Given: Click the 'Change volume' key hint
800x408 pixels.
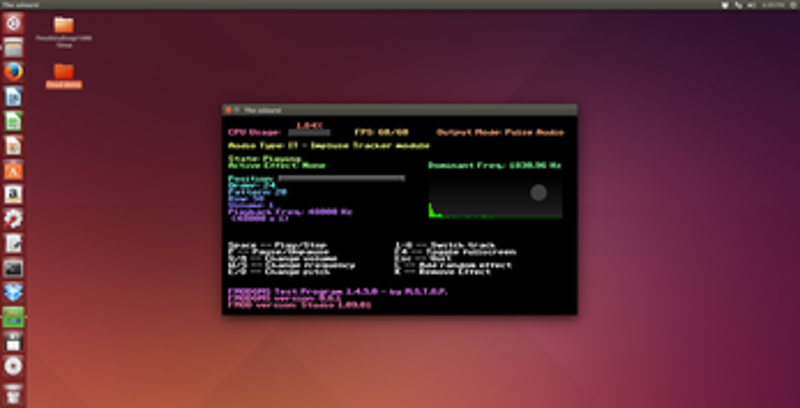Looking at the screenshot, I should (x=282, y=259).
